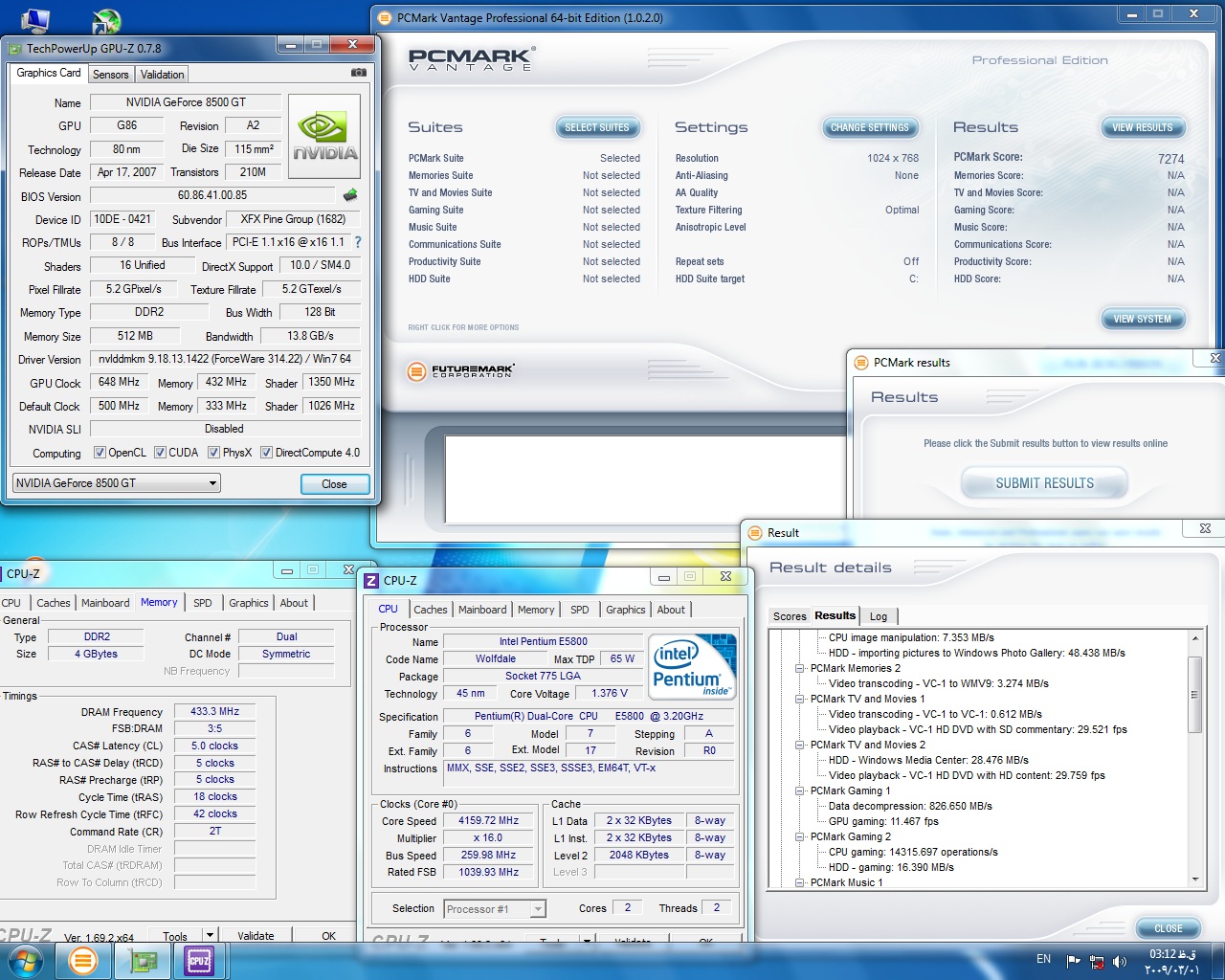Collapse the PCMark Memories 2 node
The height and width of the screenshot is (980, 1225).
click(799, 668)
